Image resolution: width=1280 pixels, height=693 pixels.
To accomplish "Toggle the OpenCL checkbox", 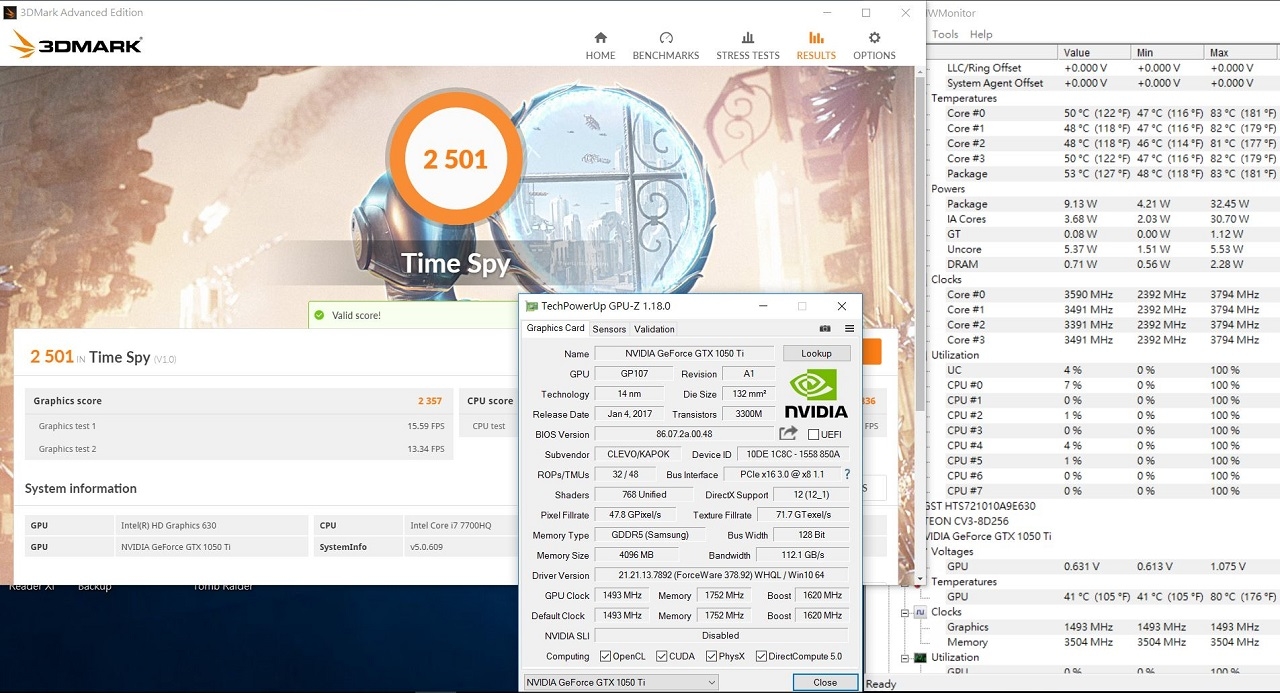I will pyautogui.click(x=605, y=656).
